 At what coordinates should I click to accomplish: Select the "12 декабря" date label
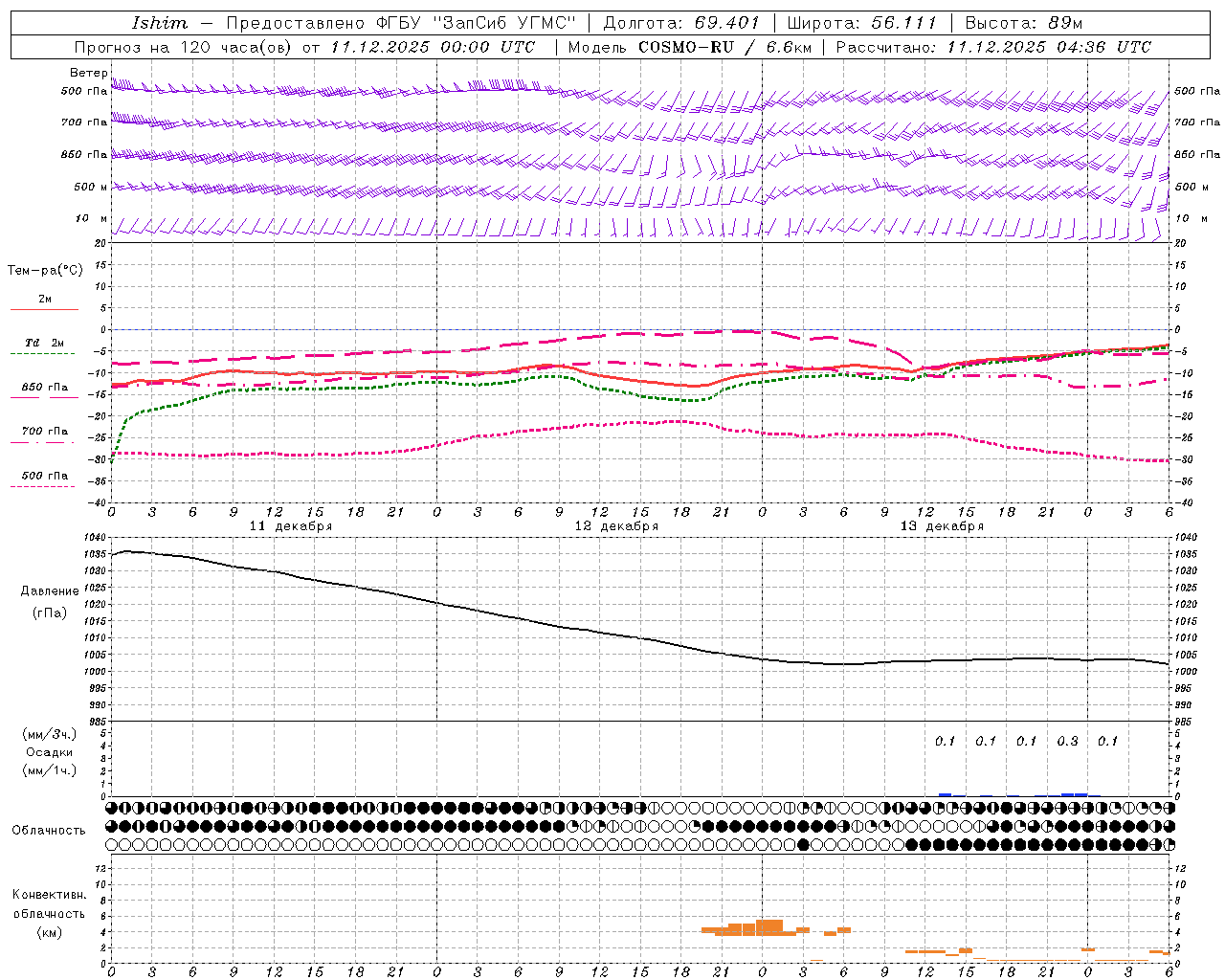(616, 526)
